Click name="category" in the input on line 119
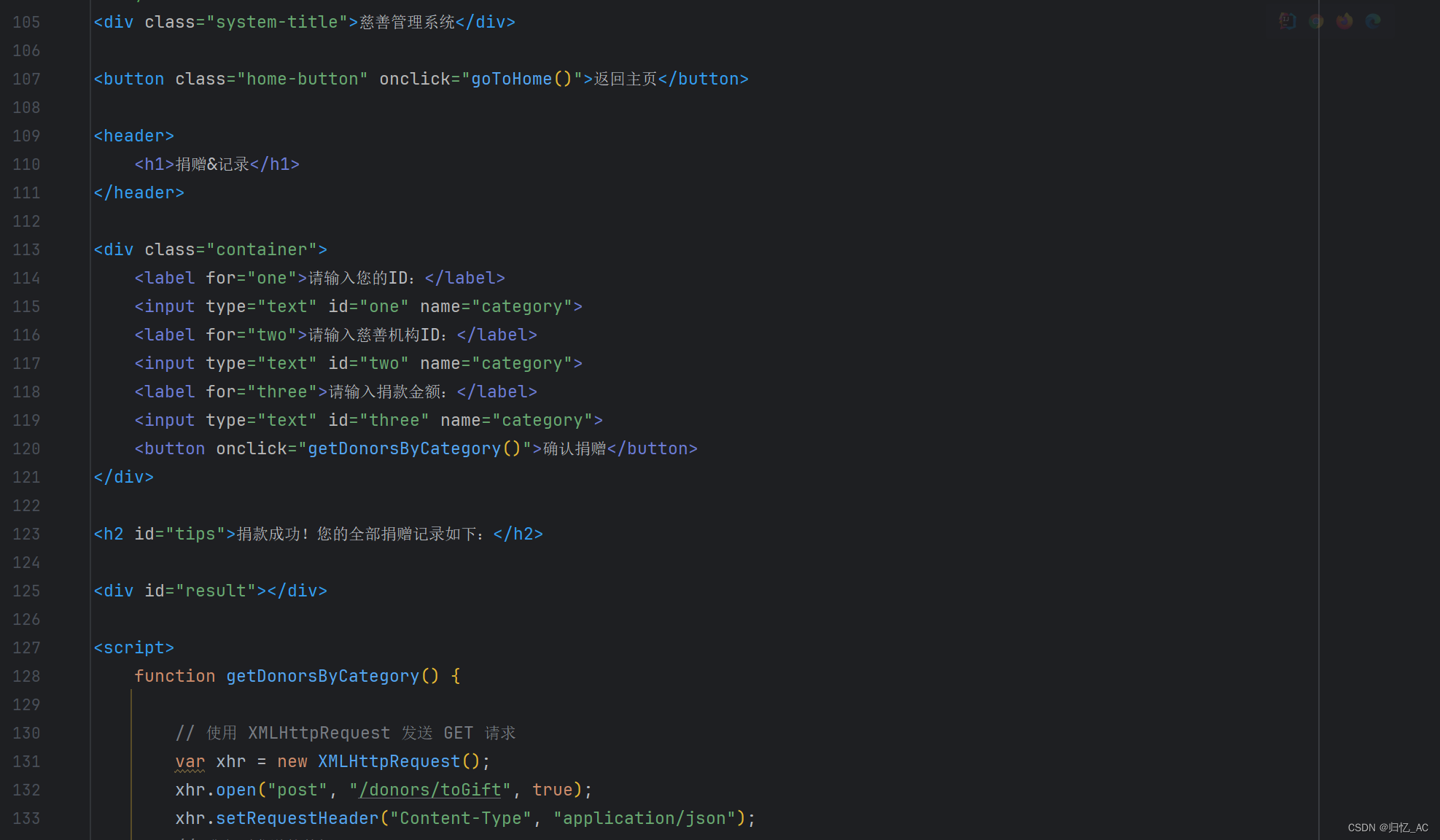 [517, 420]
